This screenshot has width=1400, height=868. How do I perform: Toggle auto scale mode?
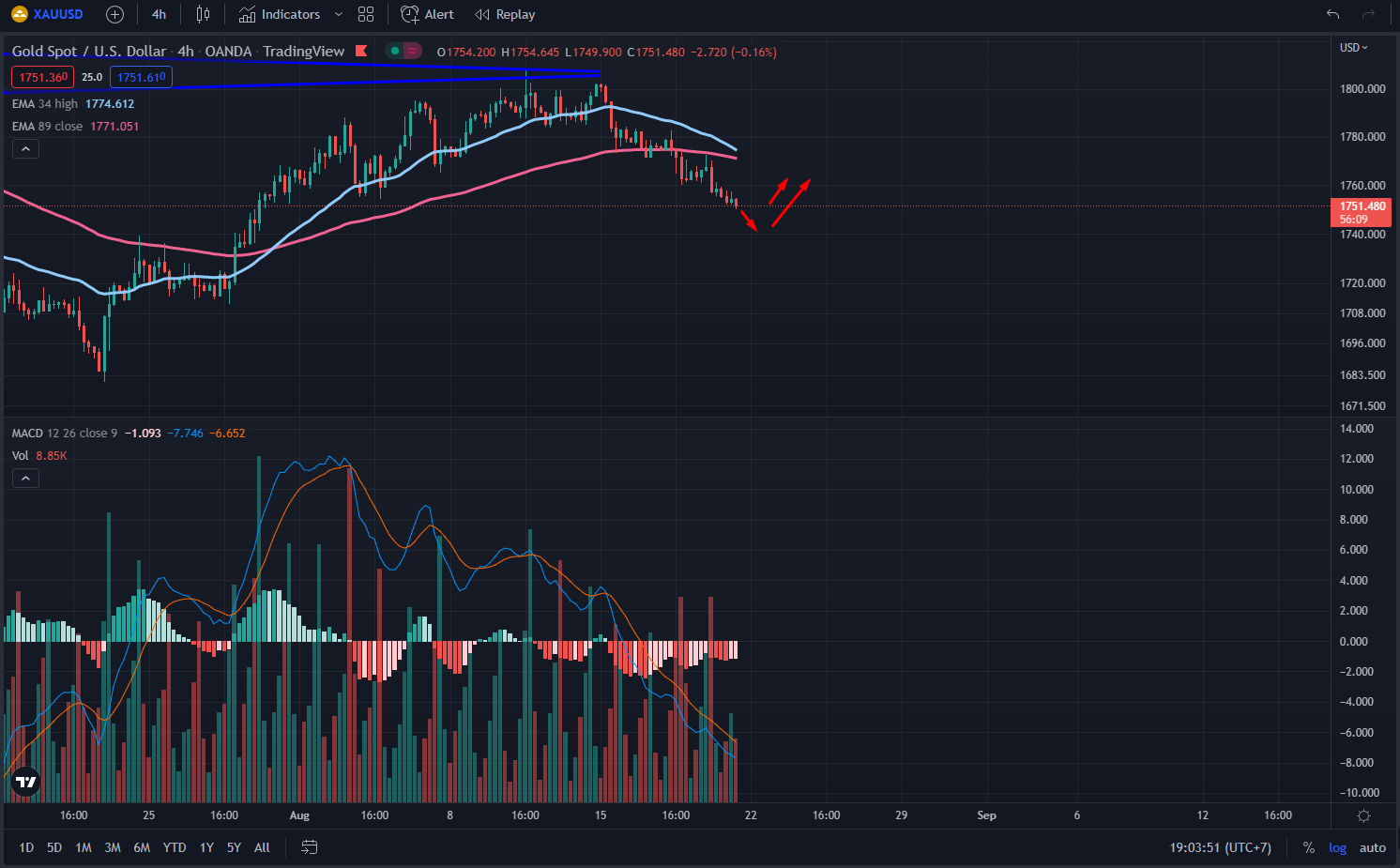[x=1372, y=847]
